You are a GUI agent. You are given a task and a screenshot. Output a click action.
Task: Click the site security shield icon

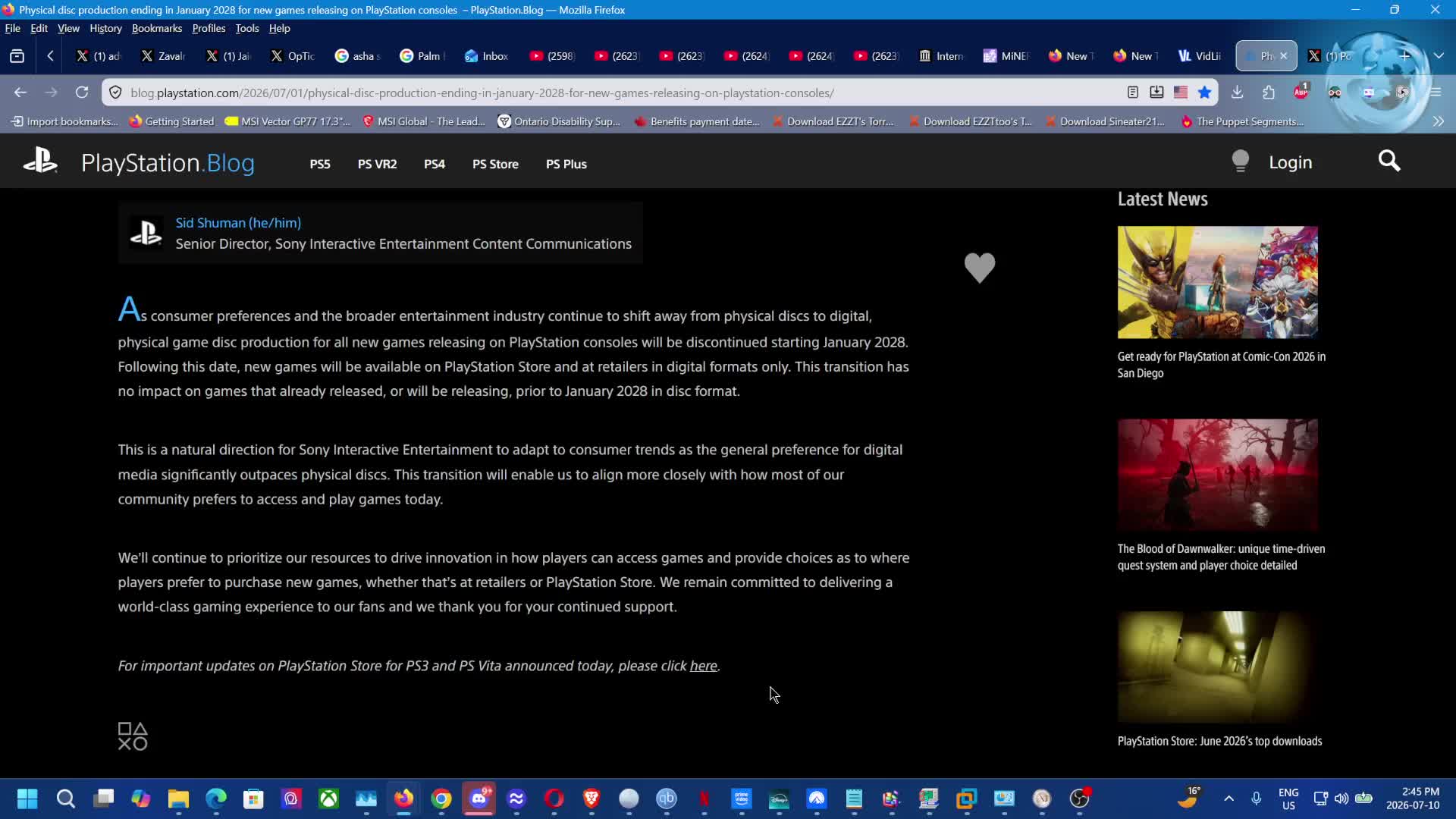pos(115,93)
